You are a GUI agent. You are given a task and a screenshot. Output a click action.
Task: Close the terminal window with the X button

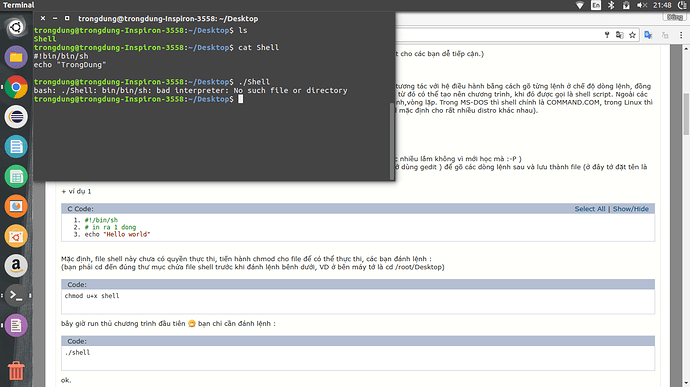coord(43,18)
